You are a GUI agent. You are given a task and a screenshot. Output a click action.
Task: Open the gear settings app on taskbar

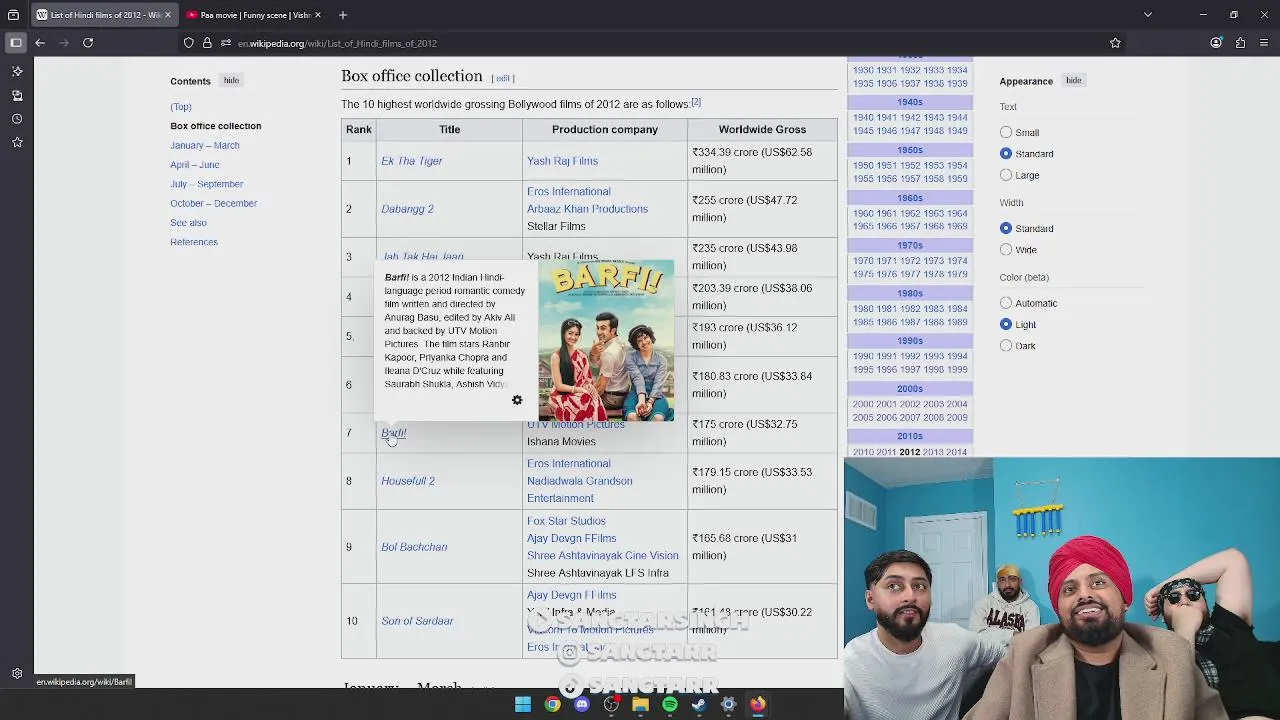click(x=728, y=704)
